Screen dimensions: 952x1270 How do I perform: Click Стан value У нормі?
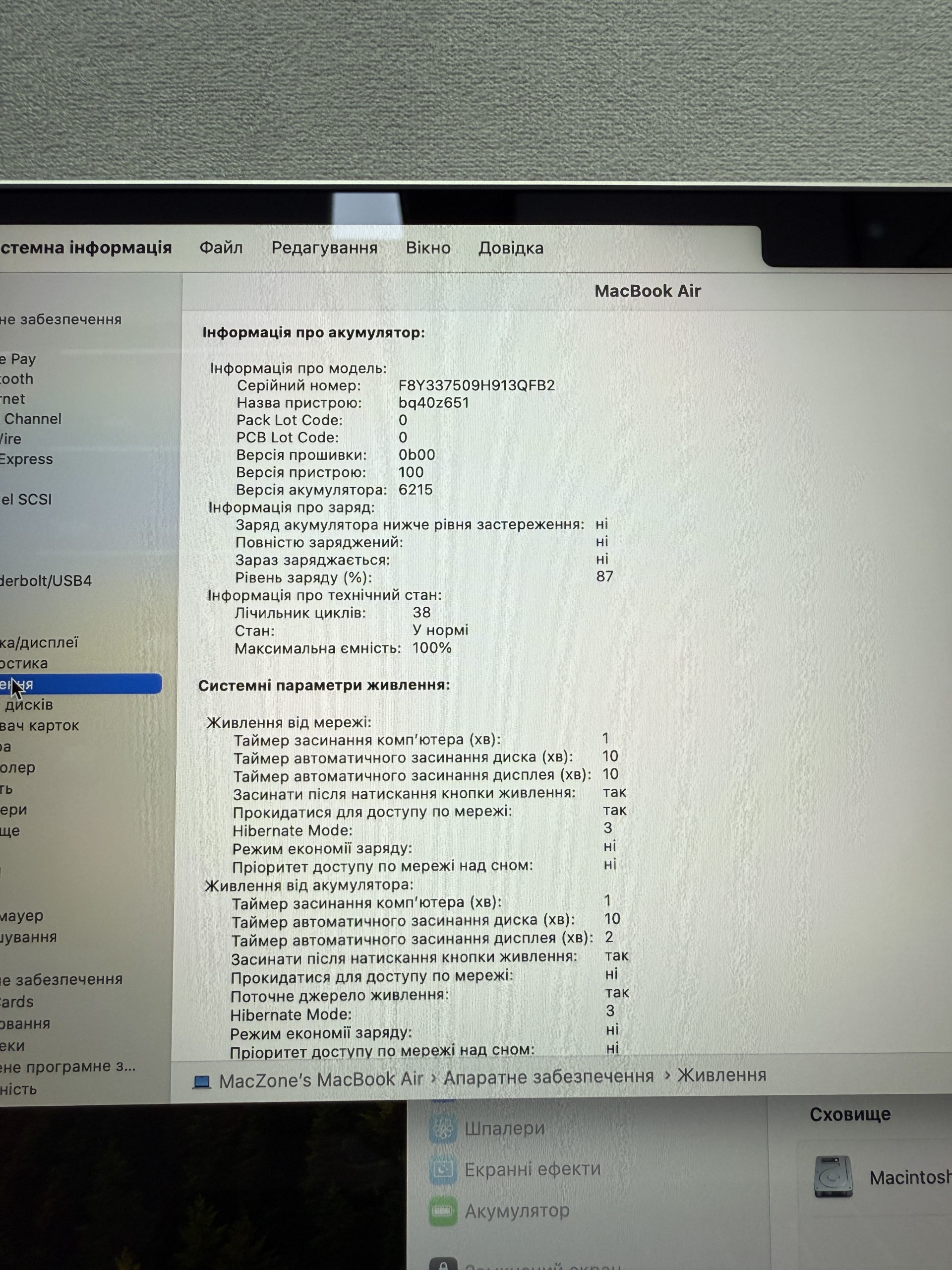tap(440, 630)
